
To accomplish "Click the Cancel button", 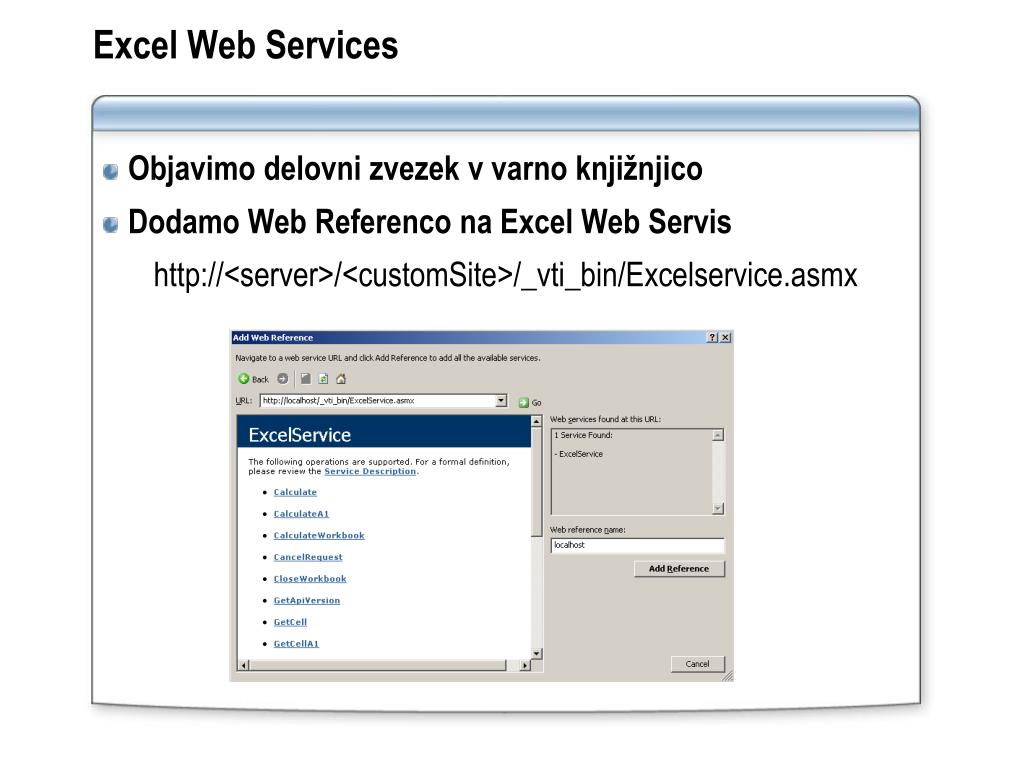I will [x=697, y=664].
